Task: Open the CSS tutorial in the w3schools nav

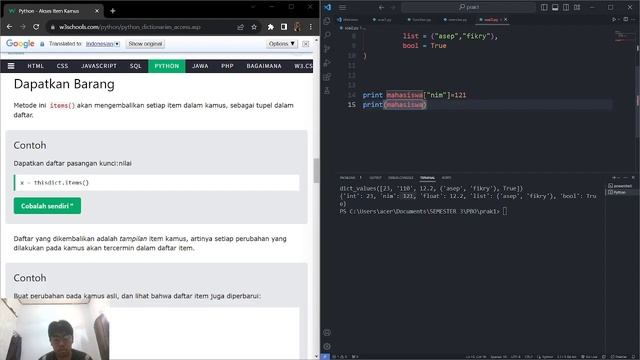Action: [62, 66]
